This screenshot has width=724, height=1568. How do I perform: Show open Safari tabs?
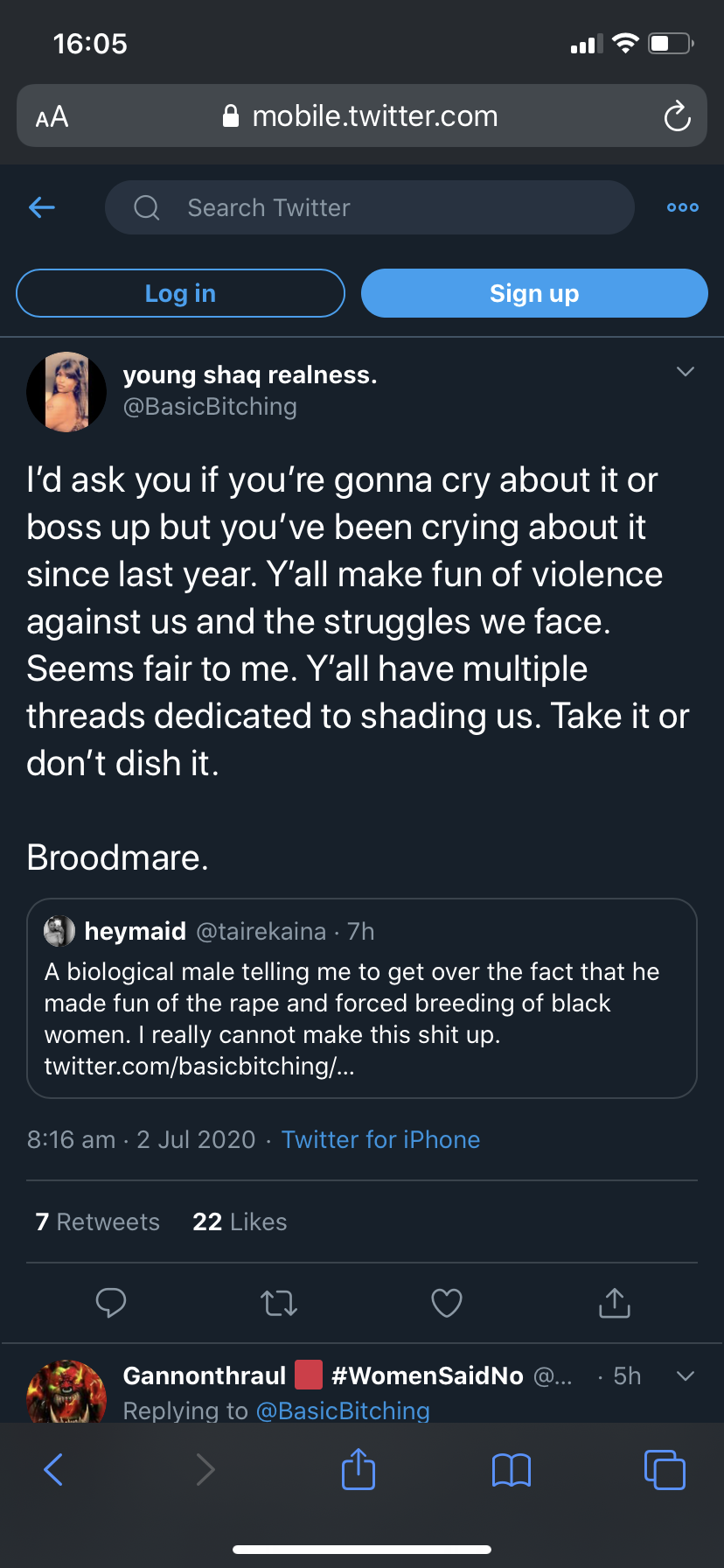pos(665,1470)
